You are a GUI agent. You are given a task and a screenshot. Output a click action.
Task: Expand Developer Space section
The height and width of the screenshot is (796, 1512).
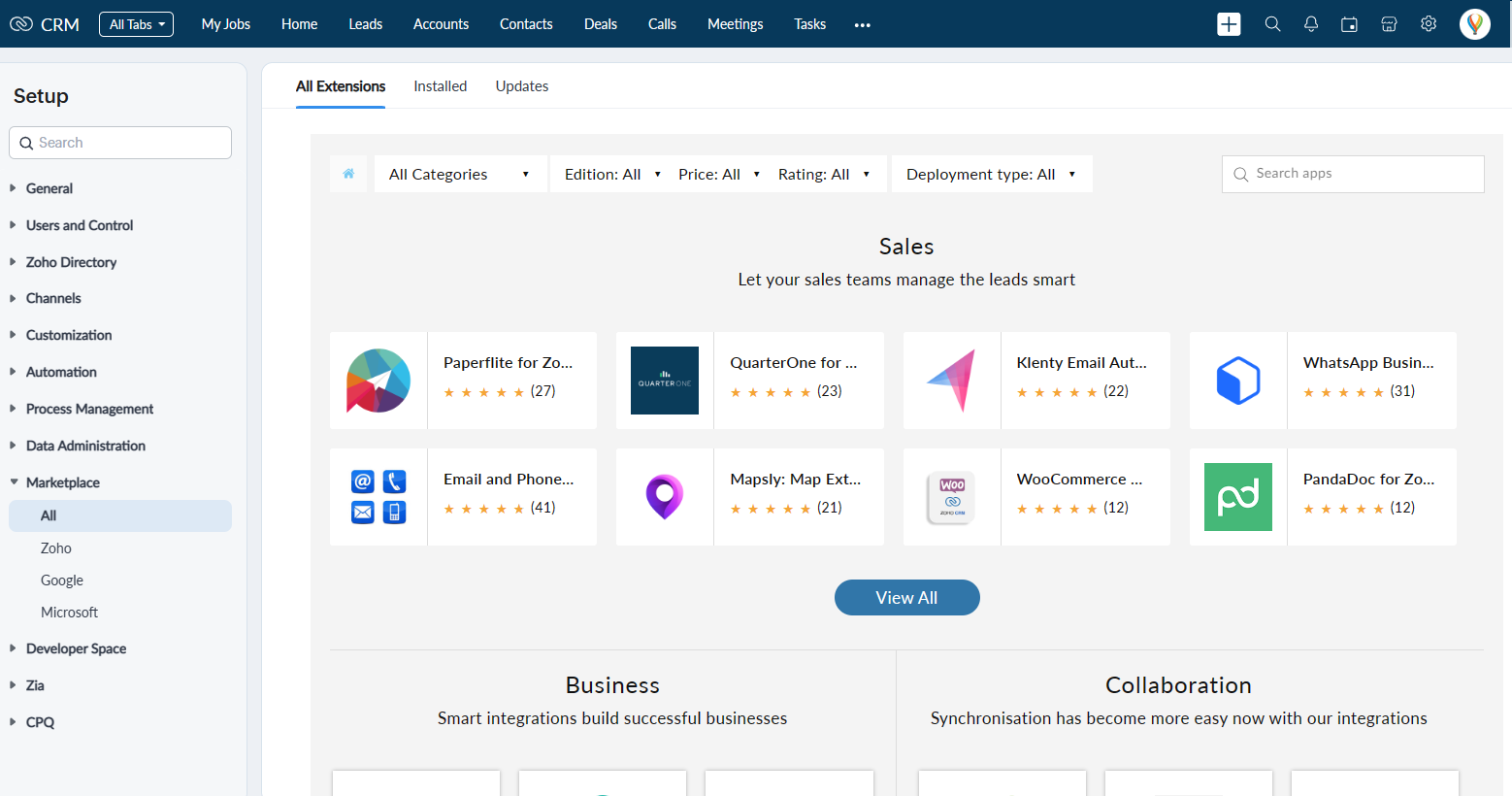point(76,648)
